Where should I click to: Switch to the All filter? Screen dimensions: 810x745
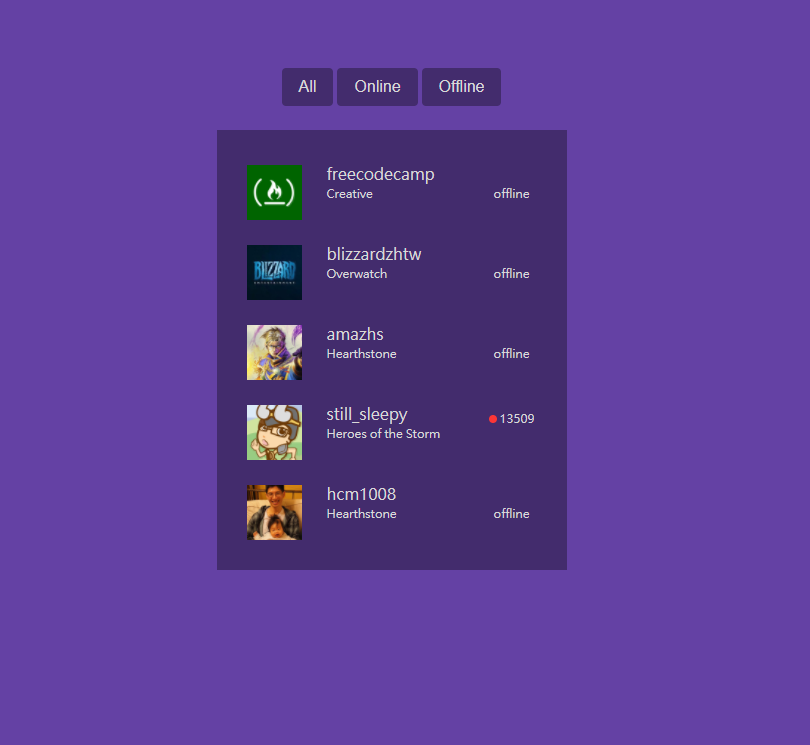pos(307,86)
